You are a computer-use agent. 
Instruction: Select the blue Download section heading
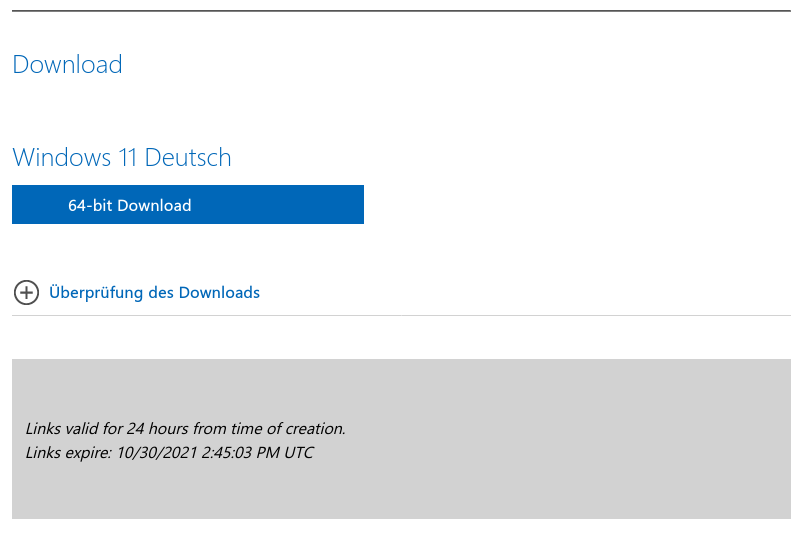point(67,65)
